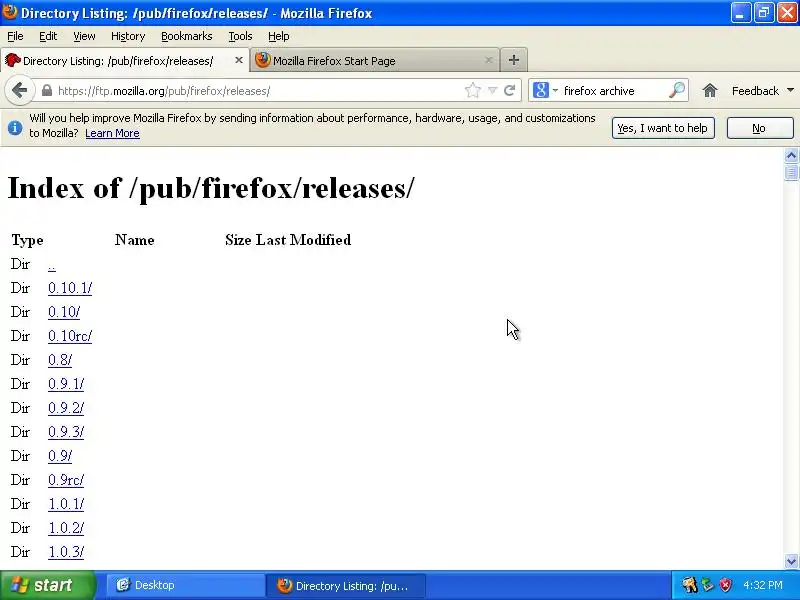The image size is (800, 600).
Task: Click Directory Listing taskbar button
Action: (x=346, y=585)
